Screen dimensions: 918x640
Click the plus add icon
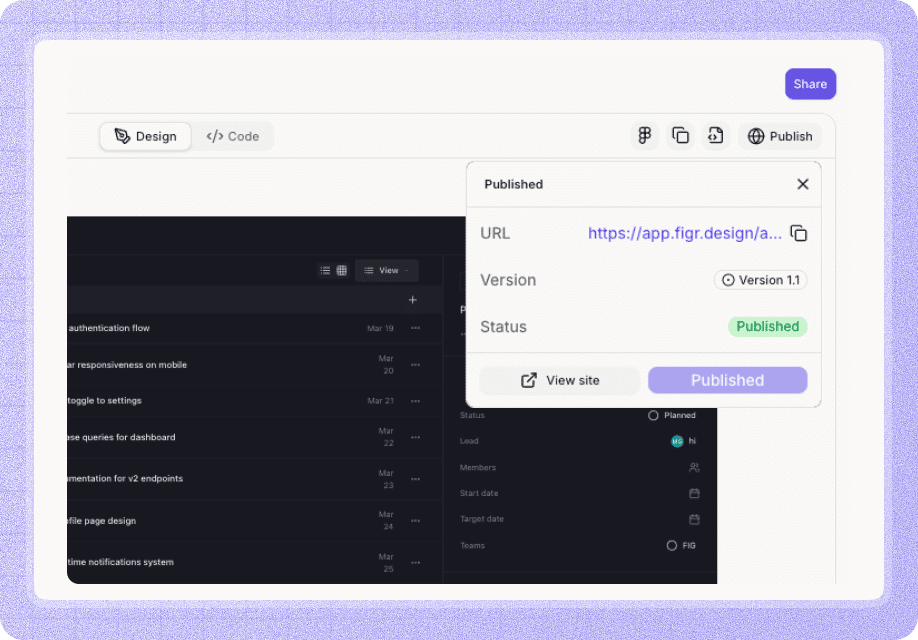point(413,300)
